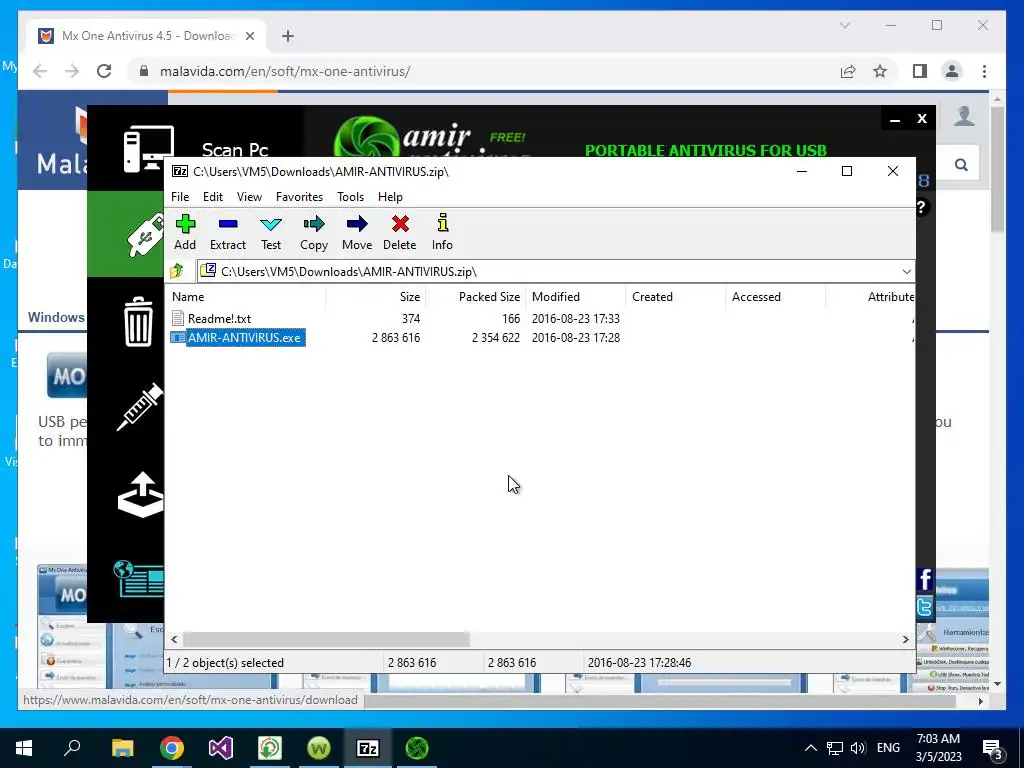Click the syringe vaccine icon in Amir sidebar
The width and height of the screenshot is (1024, 768).
pyautogui.click(x=140, y=407)
